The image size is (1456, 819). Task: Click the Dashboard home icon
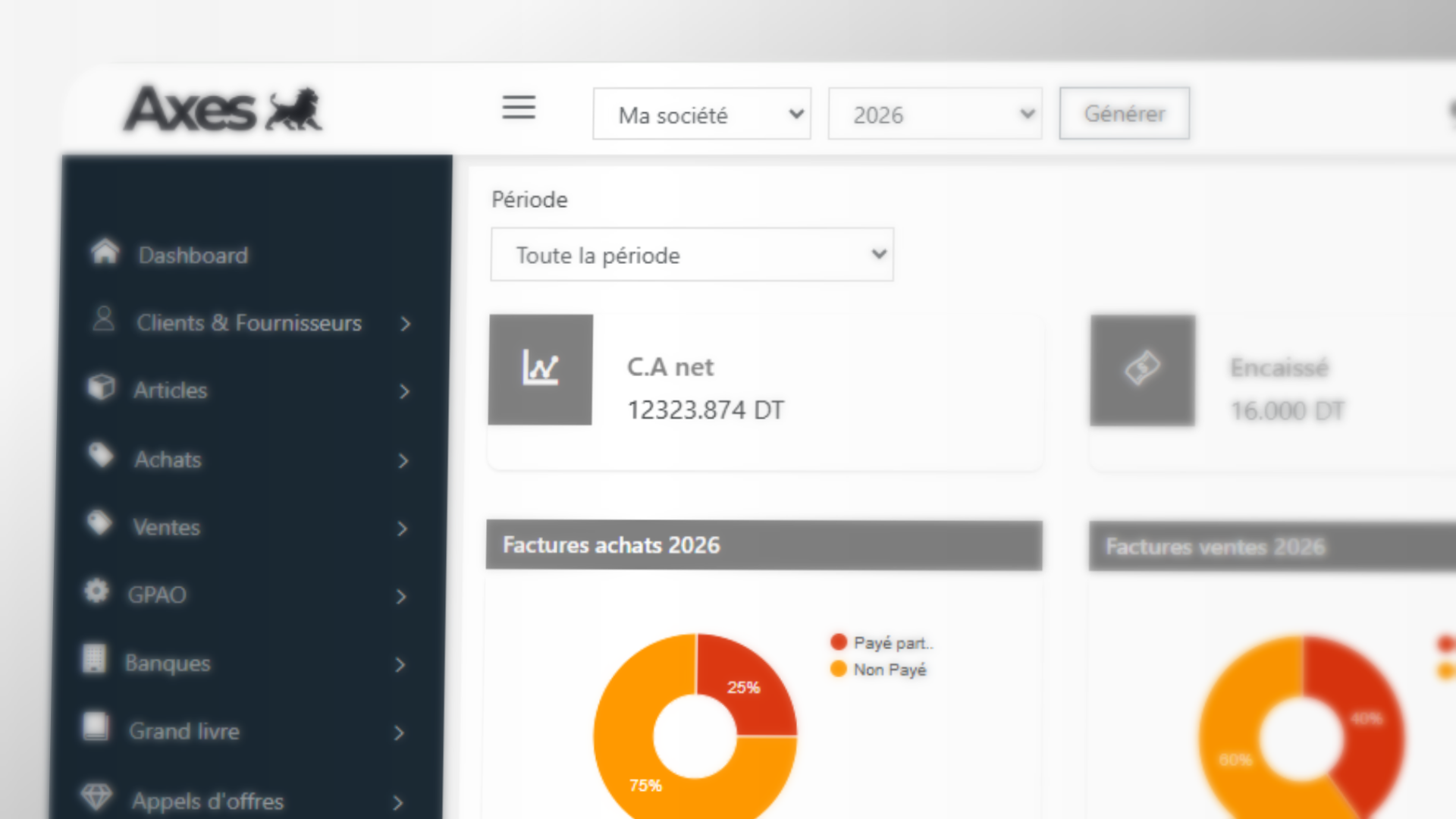(x=105, y=252)
